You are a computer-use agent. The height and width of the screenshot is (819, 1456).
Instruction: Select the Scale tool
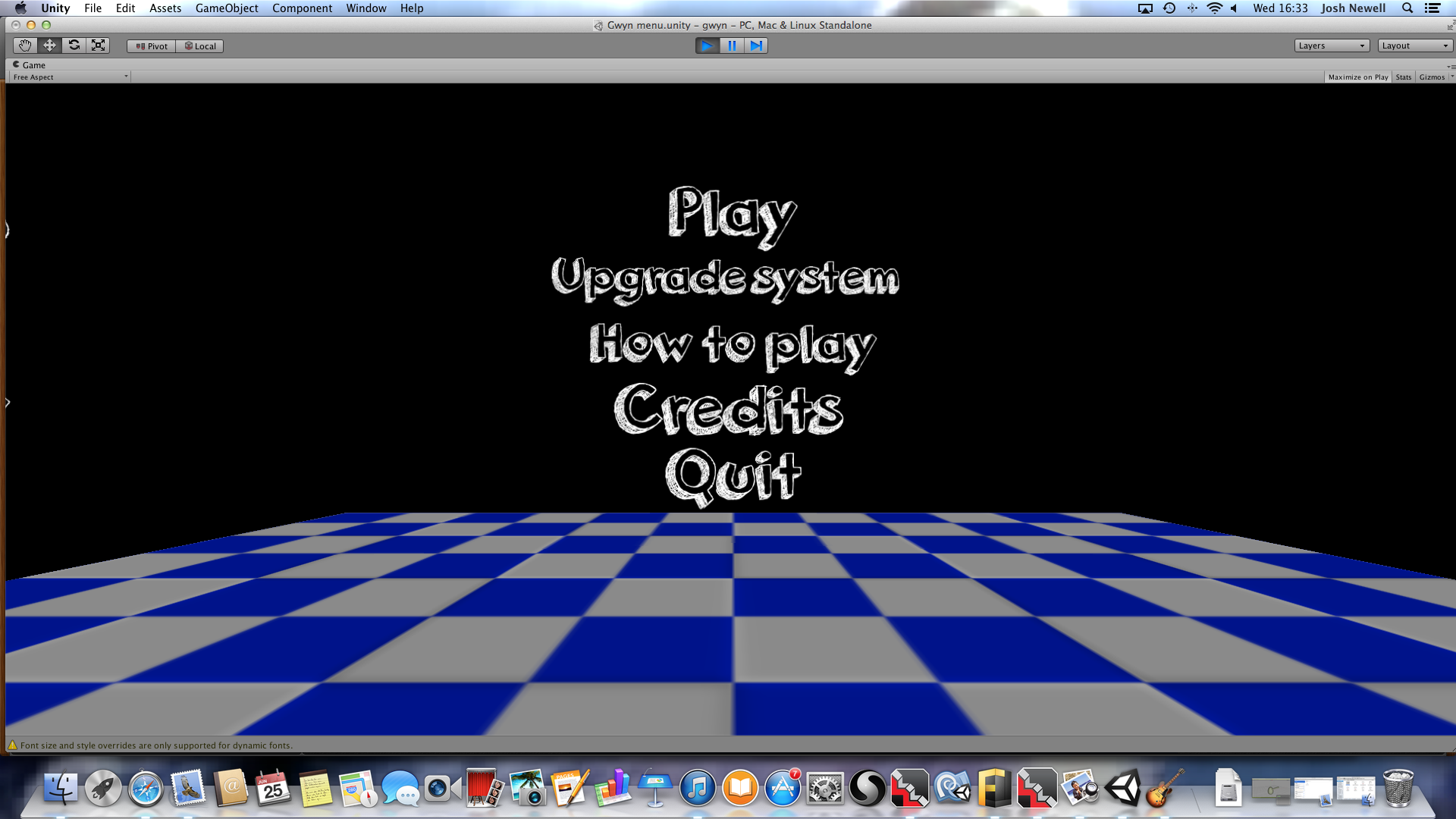point(98,45)
